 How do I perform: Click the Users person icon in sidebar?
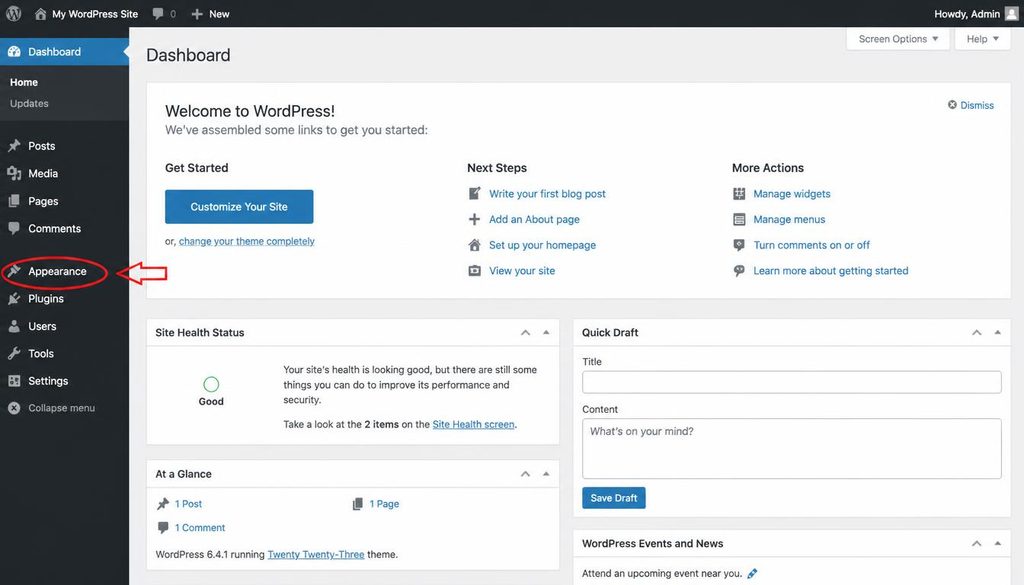pyautogui.click(x=14, y=326)
